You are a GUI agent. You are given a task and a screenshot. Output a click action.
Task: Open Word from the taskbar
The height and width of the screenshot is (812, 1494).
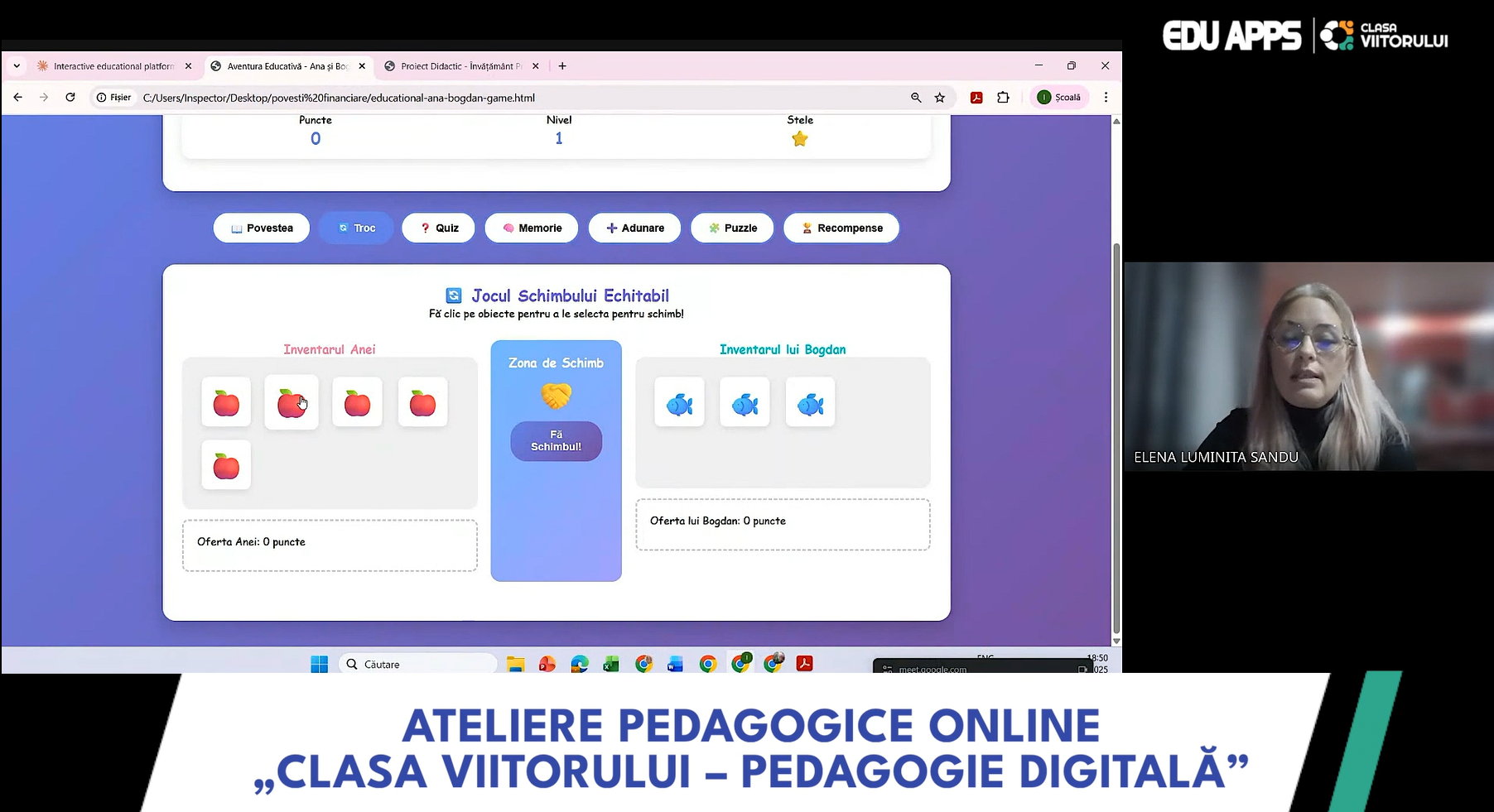click(675, 664)
